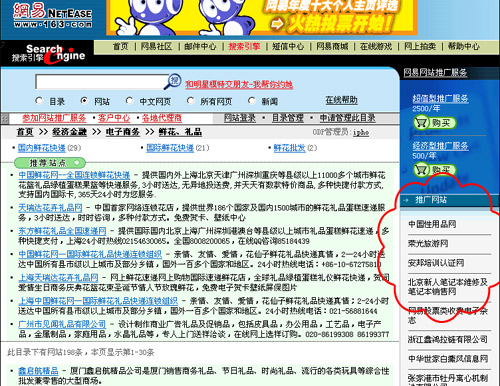500x386 pixels.
Task: Open the 中国性用品网 promoted site
Action: tap(432, 224)
